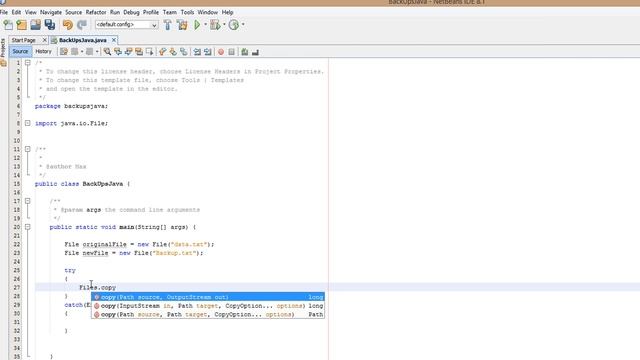This screenshot has width=640, height=360.
Task: Close the BackUpsJava.java tab
Action: [x=114, y=40]
